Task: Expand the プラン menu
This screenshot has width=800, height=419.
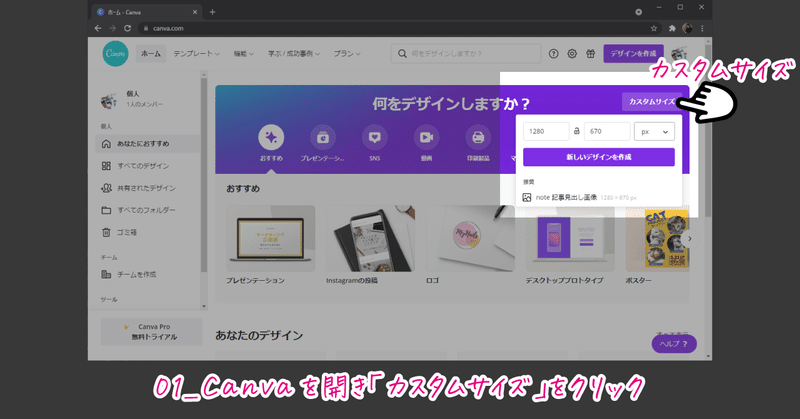Action: pyautogui.click(x=347, y=54)
